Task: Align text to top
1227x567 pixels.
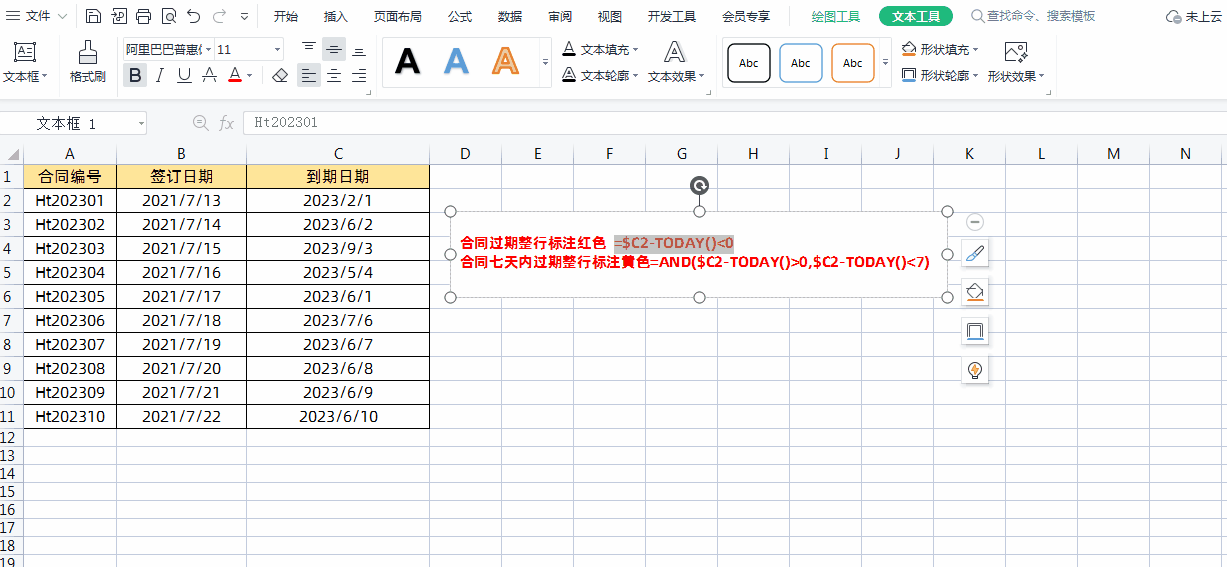Action: point(309,49)
